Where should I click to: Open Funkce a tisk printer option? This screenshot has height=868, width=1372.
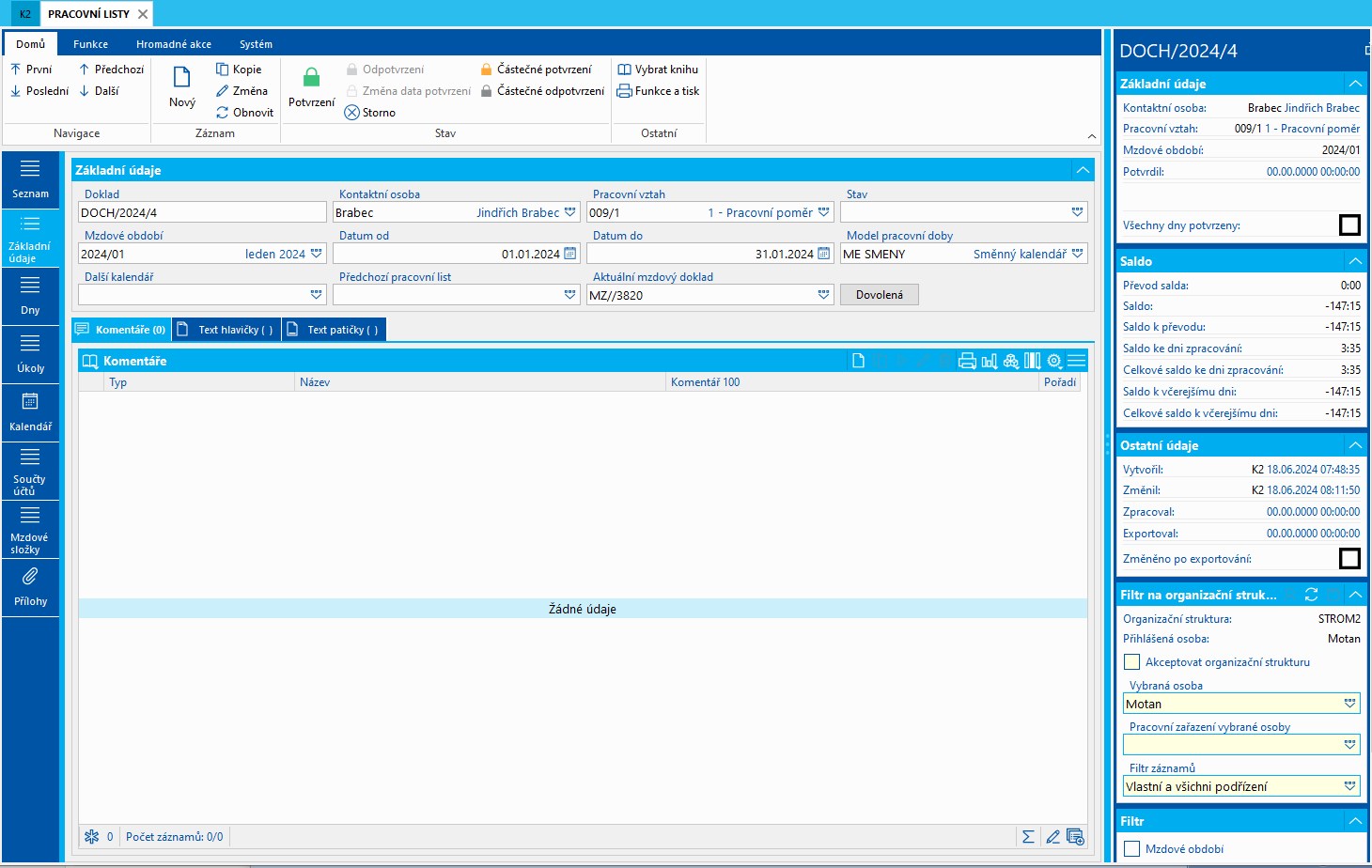point(658,91)
